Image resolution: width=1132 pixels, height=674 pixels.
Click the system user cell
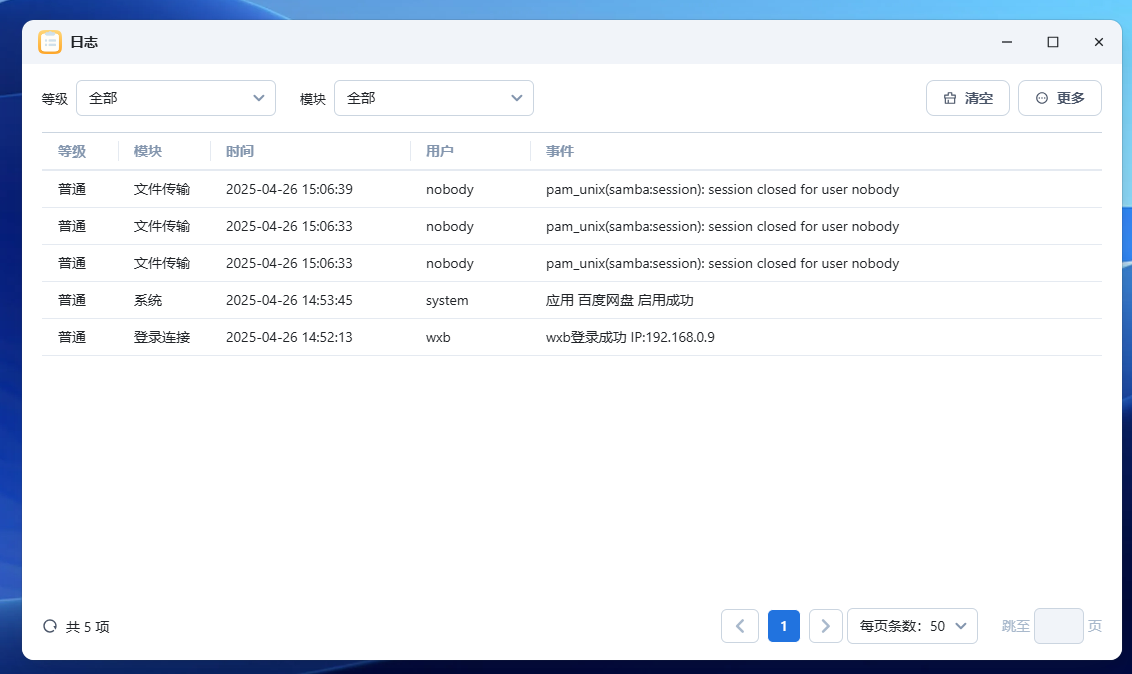point(447,300)
